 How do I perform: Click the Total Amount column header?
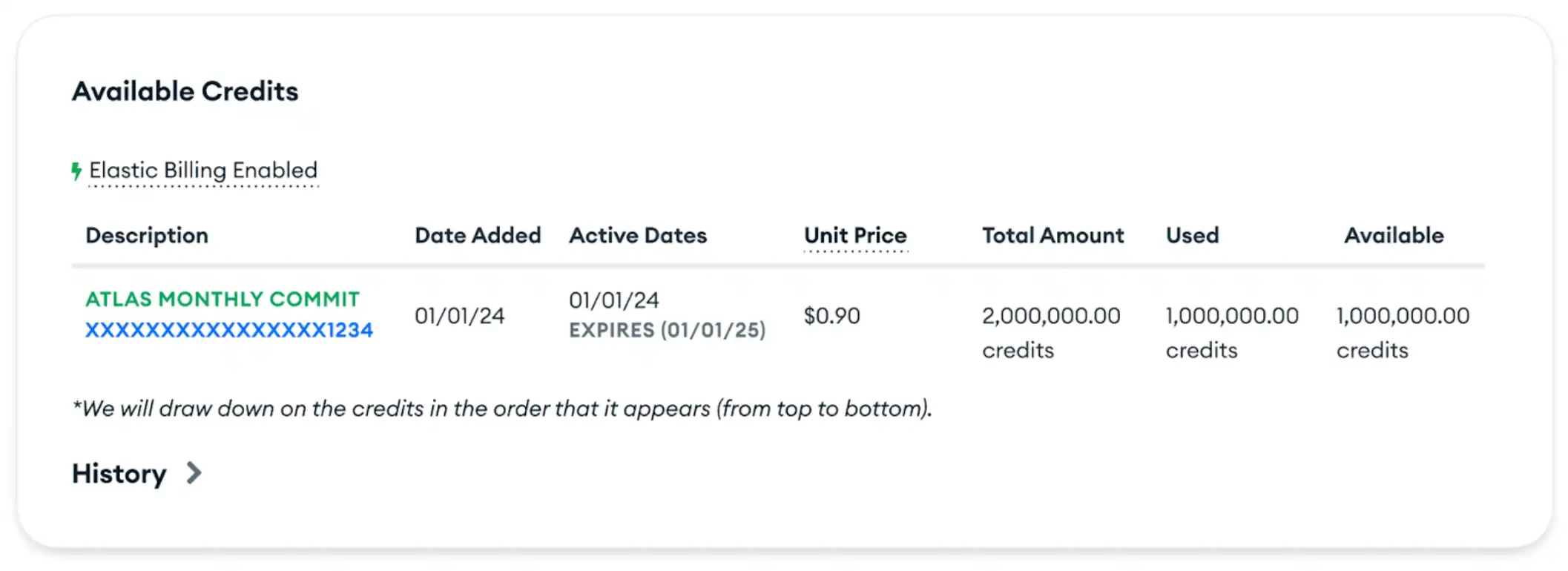point(1052,235)
